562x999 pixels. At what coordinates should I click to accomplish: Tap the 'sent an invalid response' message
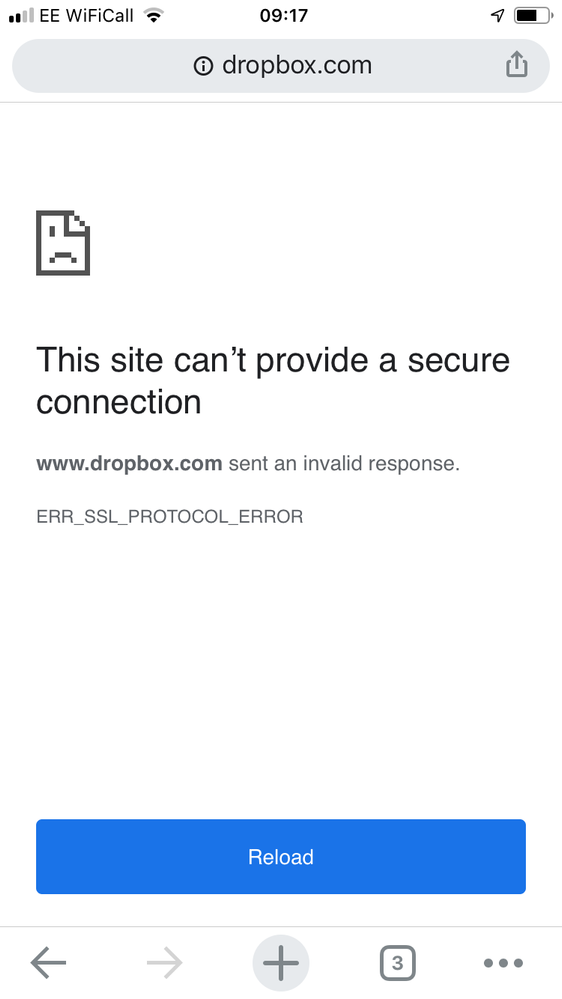[344, 464]
